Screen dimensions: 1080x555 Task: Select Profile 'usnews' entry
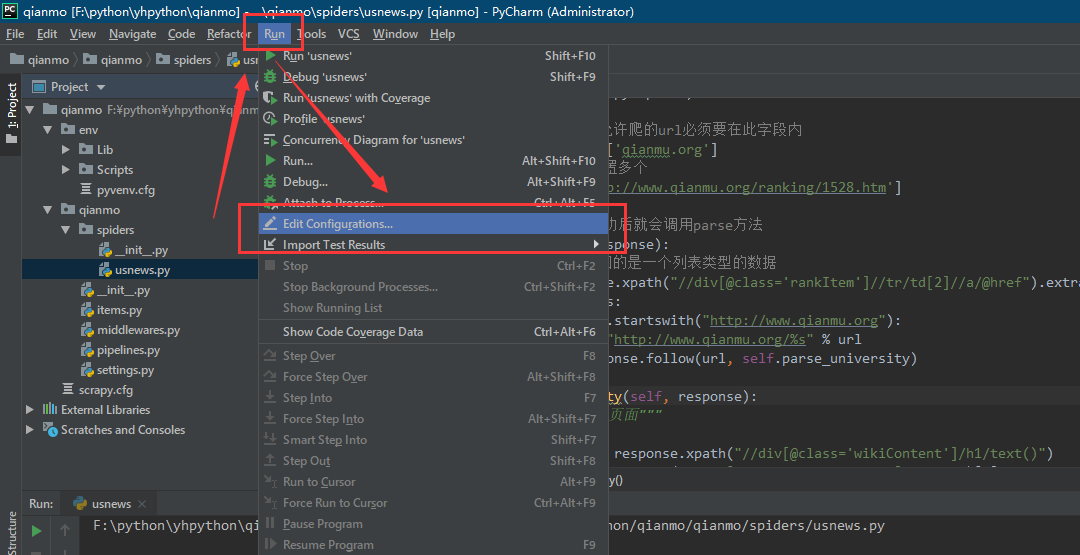(x=433, y=119)
